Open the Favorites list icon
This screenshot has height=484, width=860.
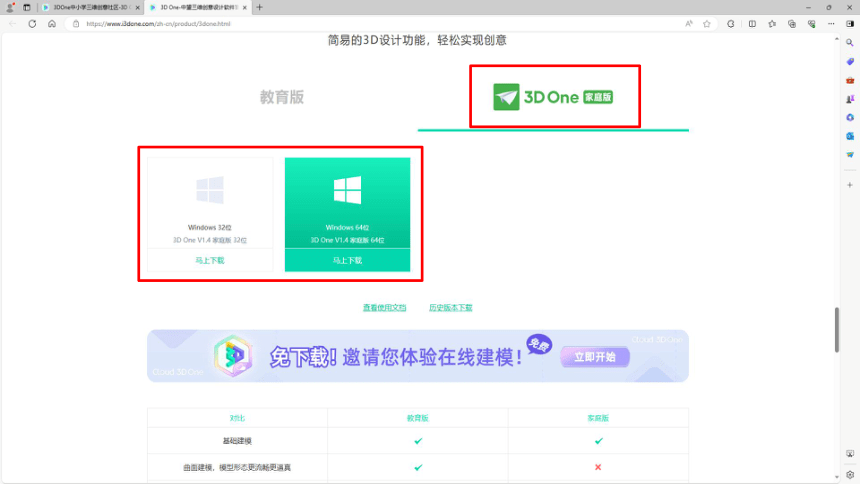(772, 24)
